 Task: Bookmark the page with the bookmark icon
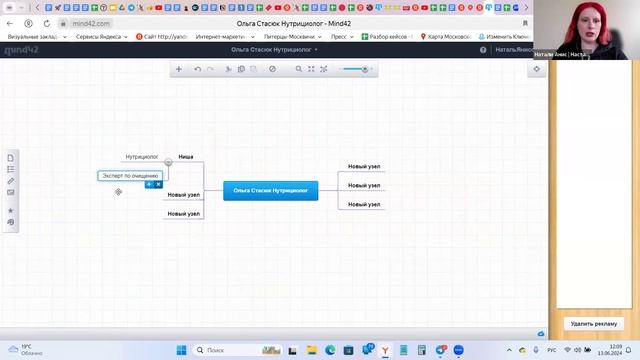pos(525,24)
